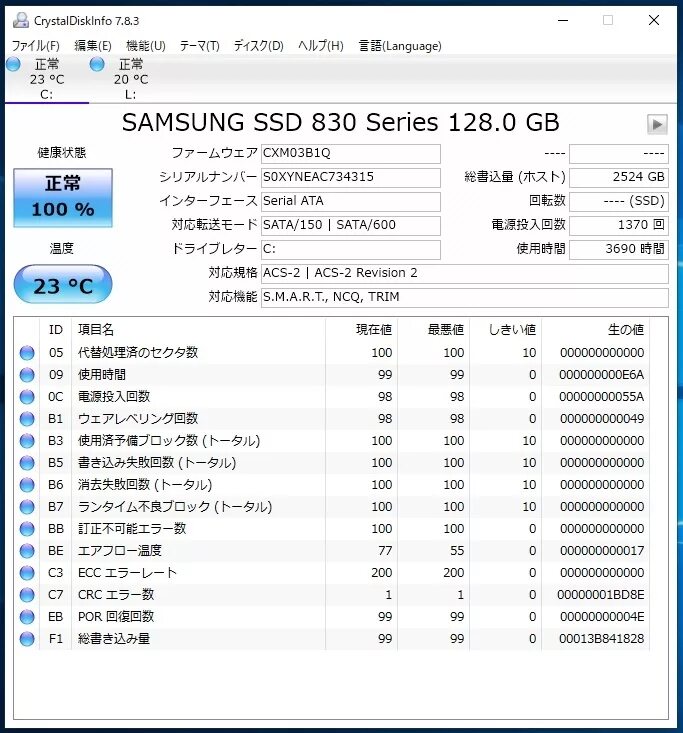Open the 編集(E) menu
The height and width of the screenshot is (733, 683).
click(93, 46)
